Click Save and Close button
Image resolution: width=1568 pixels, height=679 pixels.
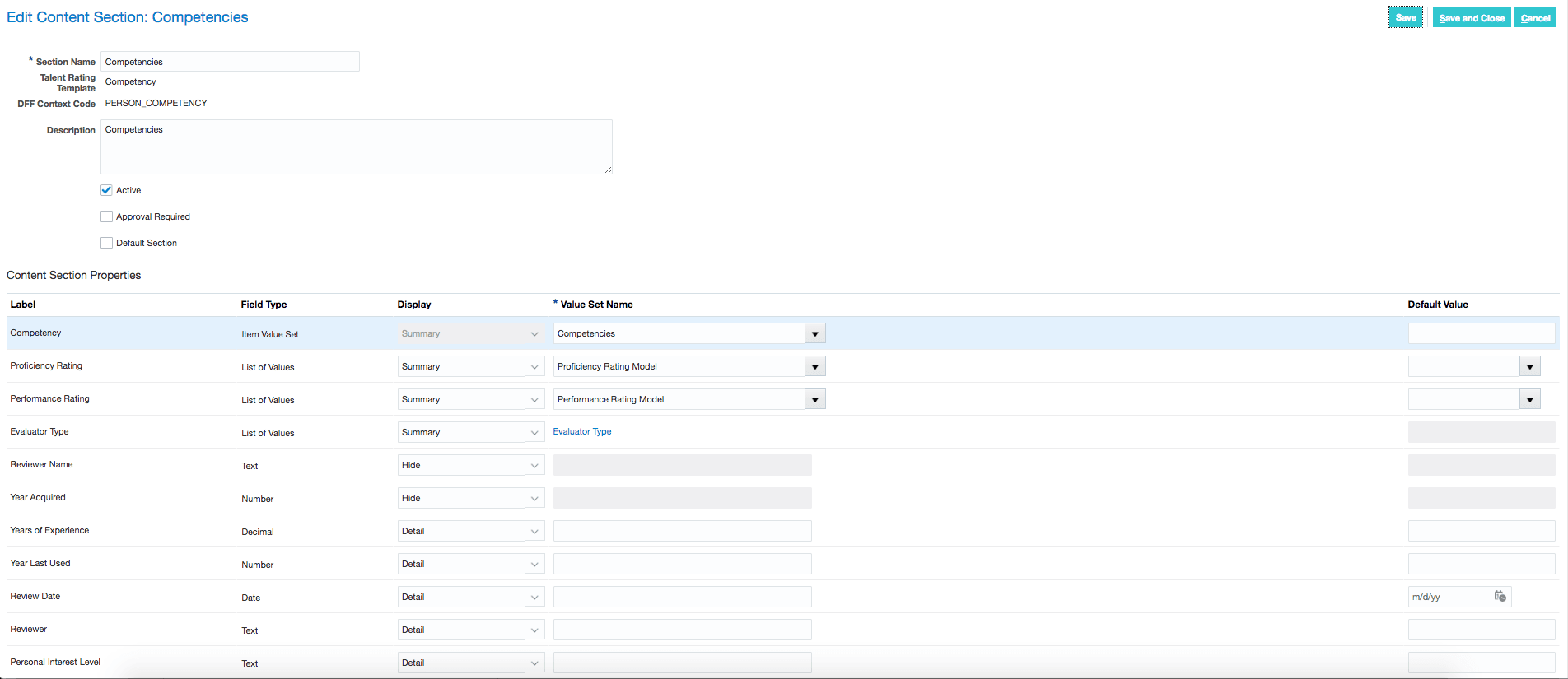pyautogui.click(x=1472, y=17)
